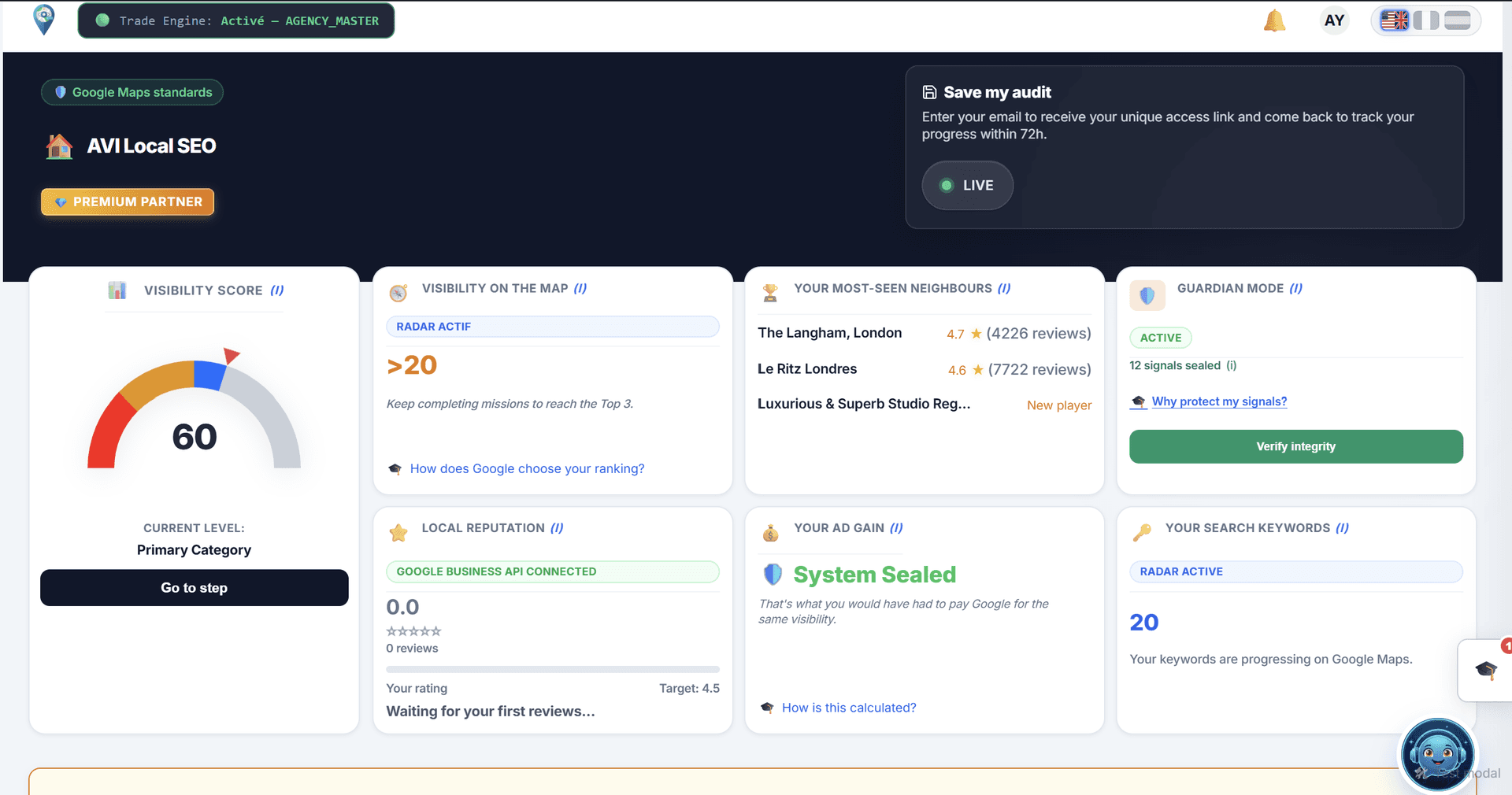Screen dimensions: 1512x795
Task: Click the >20 map ranking value
Action: click(412, 365)
